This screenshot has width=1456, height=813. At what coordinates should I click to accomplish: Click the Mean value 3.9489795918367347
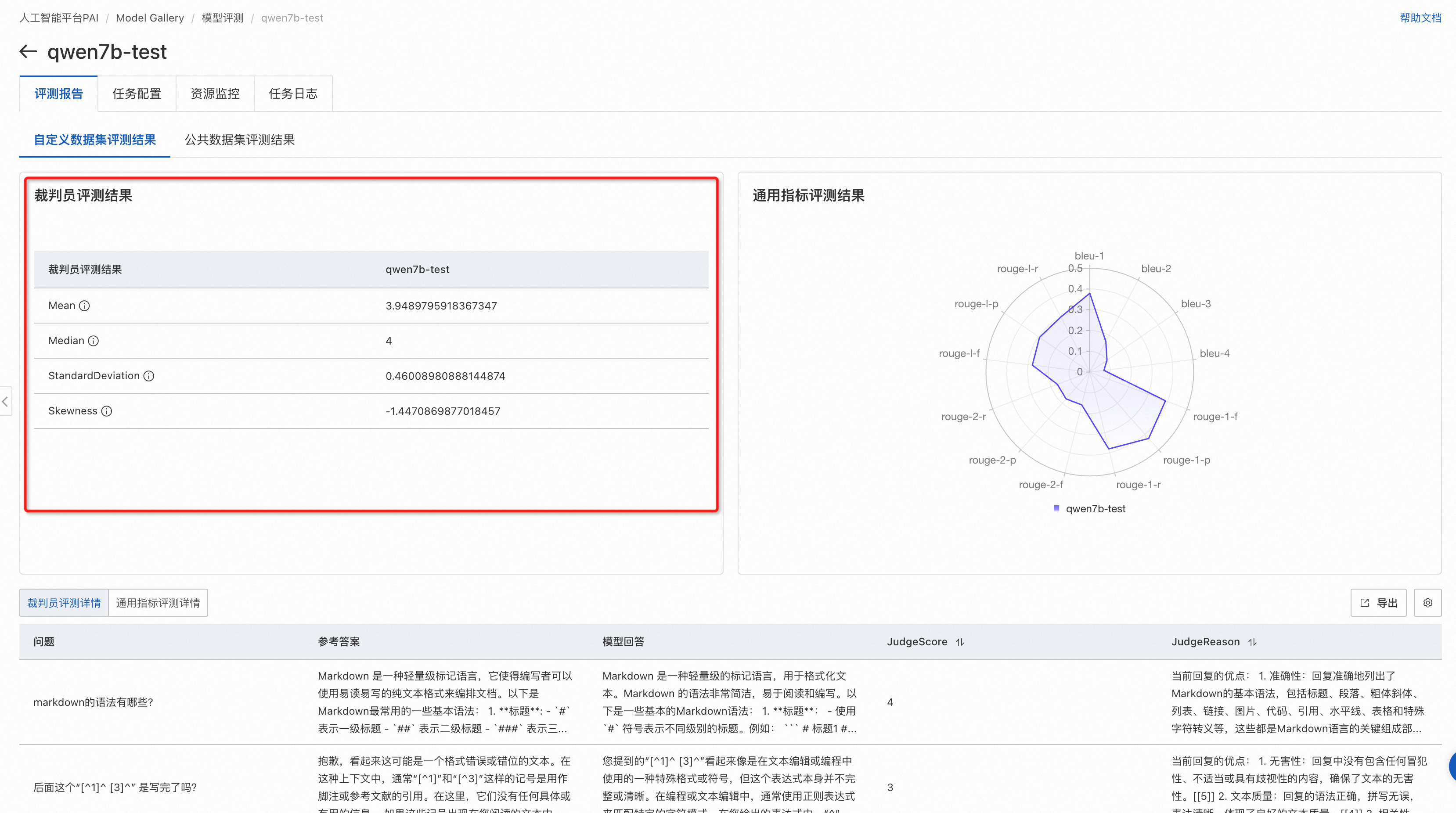441,306
